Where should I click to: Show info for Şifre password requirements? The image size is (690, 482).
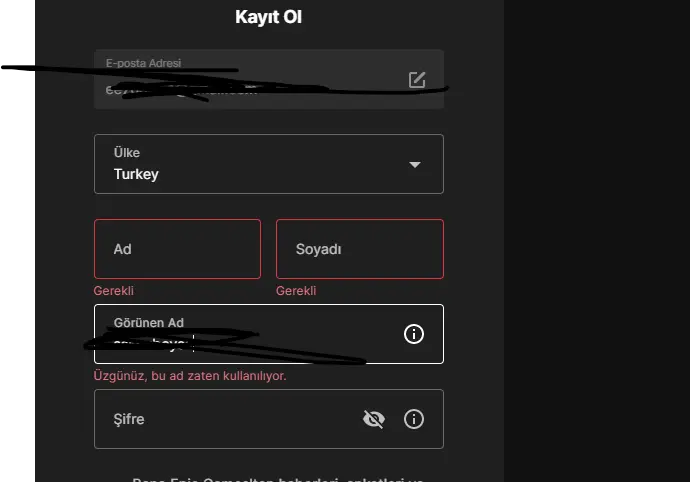tap(414, 419)
